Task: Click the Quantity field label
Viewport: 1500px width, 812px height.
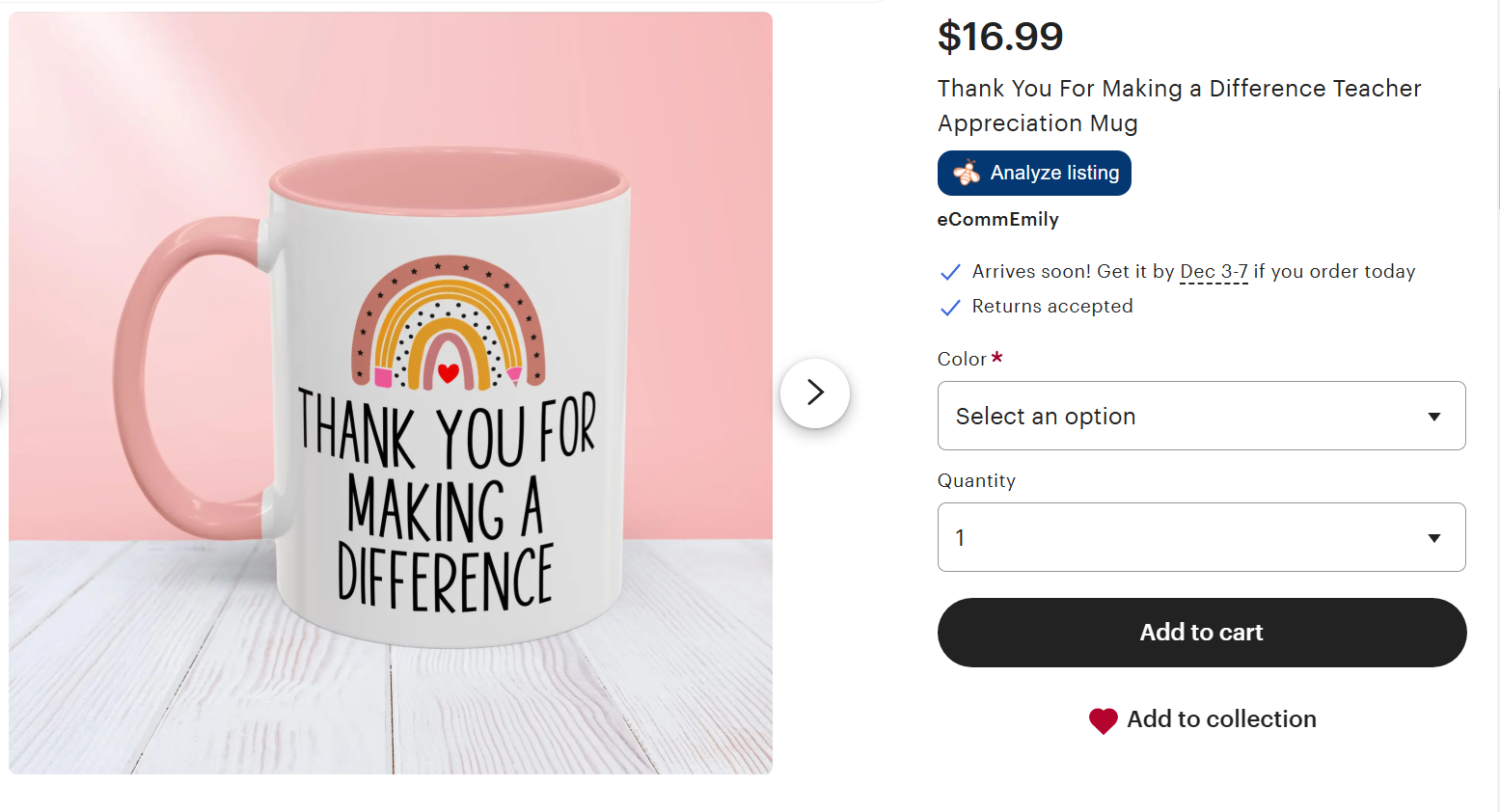Action: pyautogui.click(x=976, y=480)
